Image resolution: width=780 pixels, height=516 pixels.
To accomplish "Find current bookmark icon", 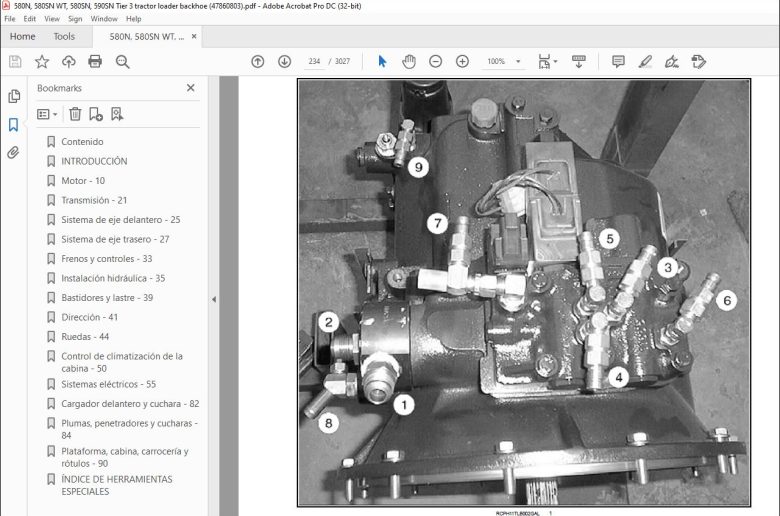I will (x=117, y=114).
